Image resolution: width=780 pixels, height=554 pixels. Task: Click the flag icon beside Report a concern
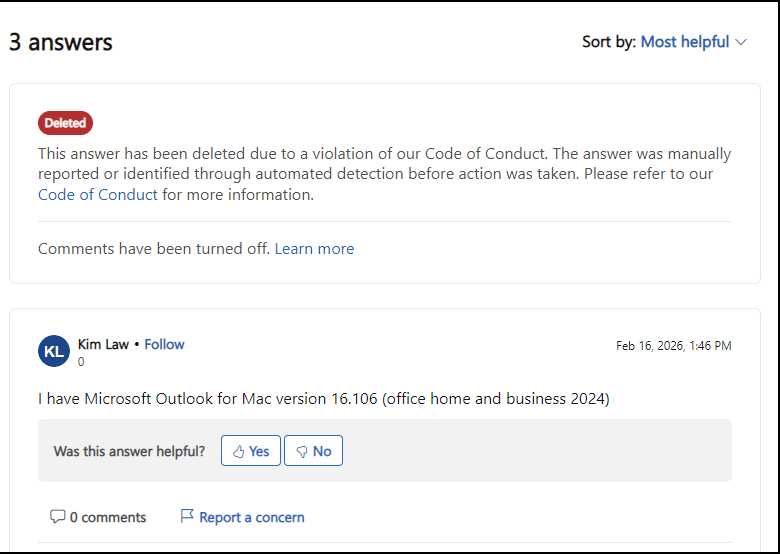[187, 516]
